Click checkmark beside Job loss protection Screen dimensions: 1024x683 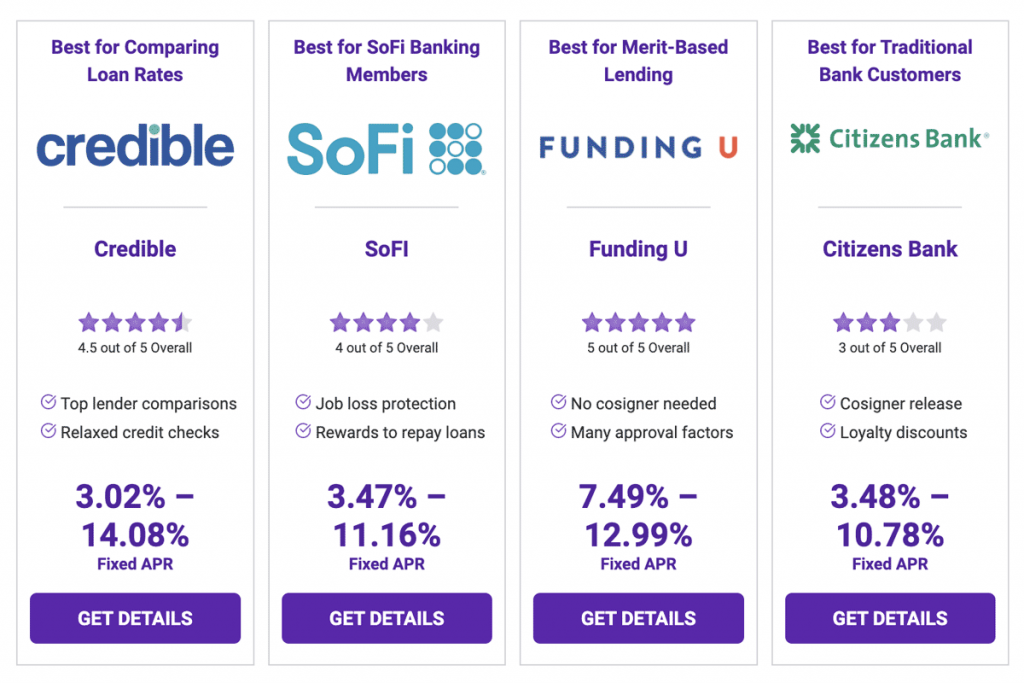click(x=303, y=403)
